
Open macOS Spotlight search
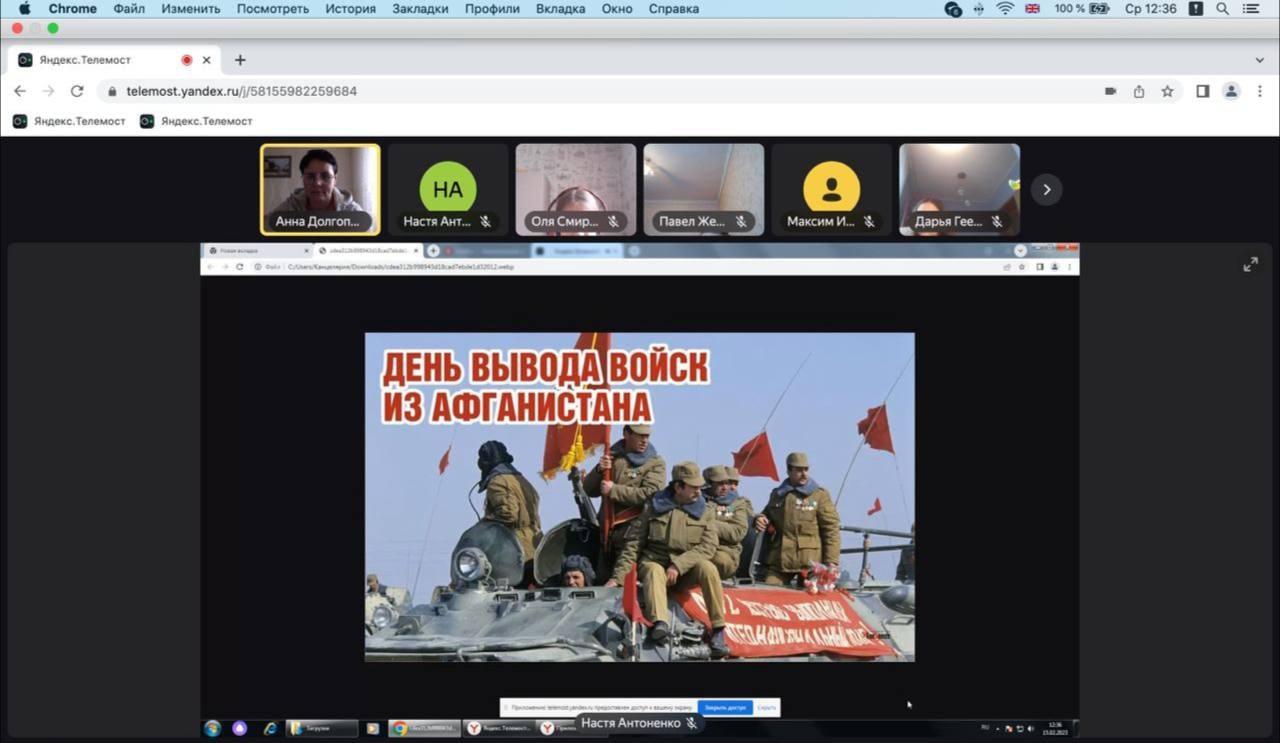tap(1222, 9)
